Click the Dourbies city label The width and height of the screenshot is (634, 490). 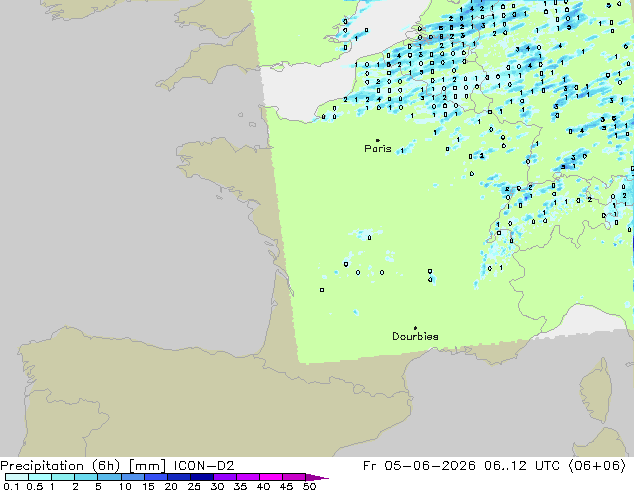click(415, 336)
